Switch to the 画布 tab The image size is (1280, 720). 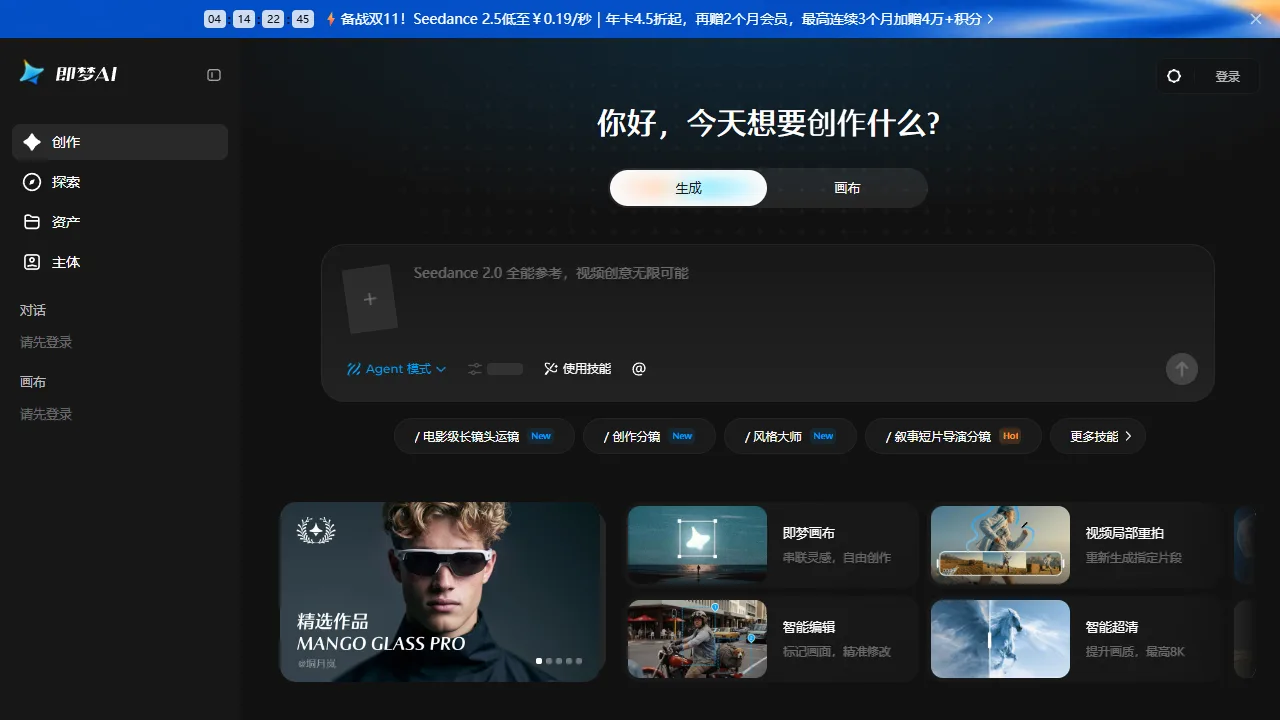point(847,188)
